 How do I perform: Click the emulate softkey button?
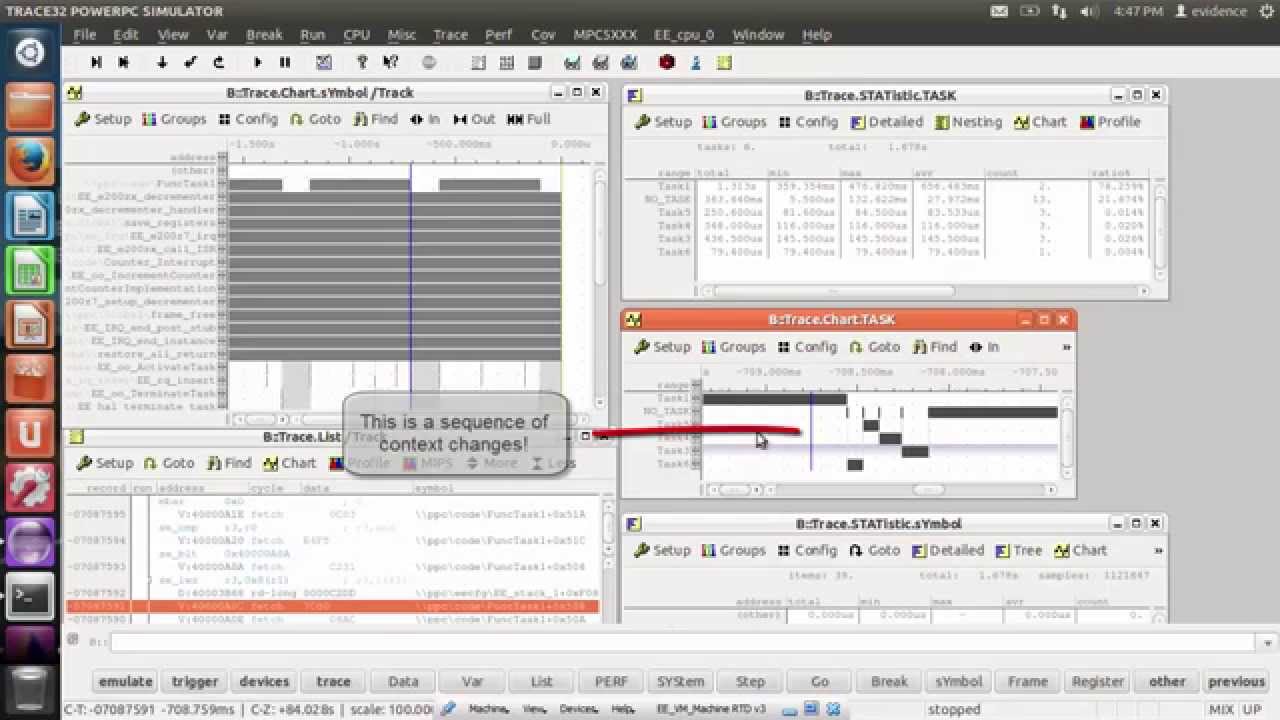click(125, 681)
